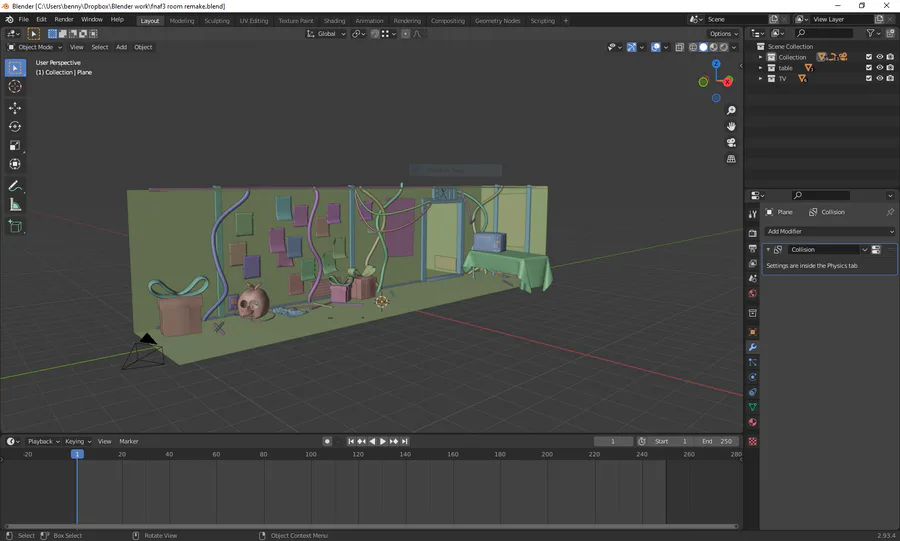This screenshot has width=900, height=541.
Task: Toggle camera view icon in viewport
Action: click(x=731, y=143)
